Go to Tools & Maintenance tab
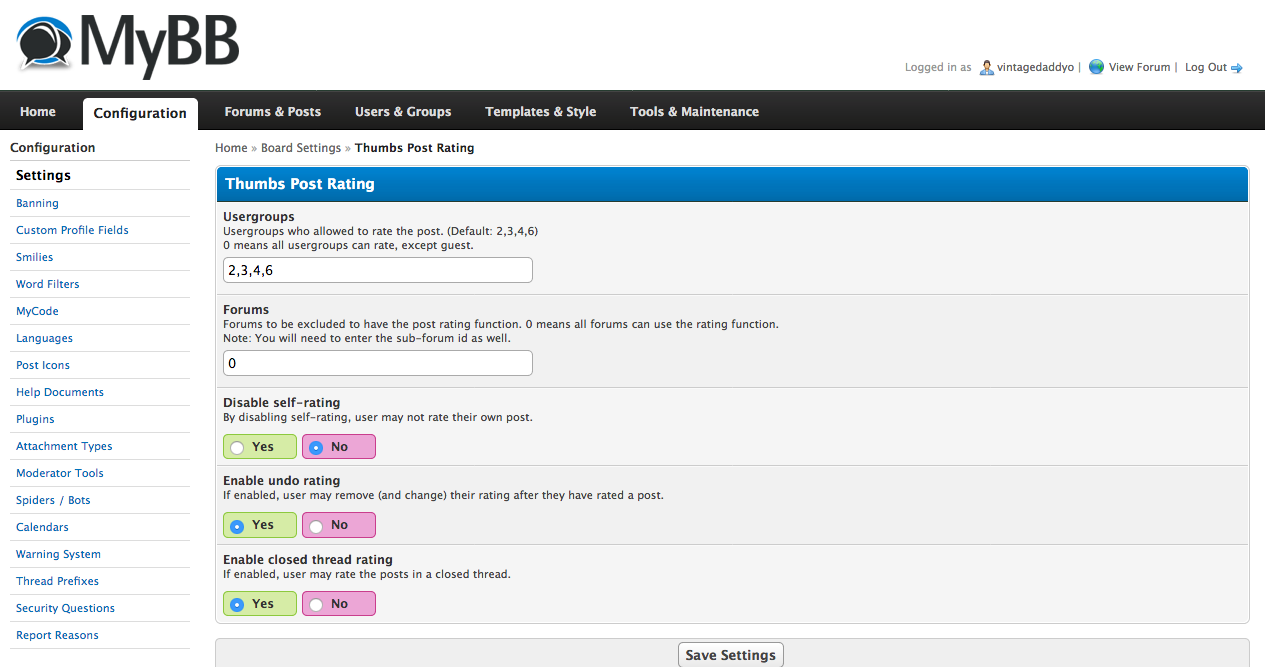The width and height of the screenshot is (1265, 667). [694, 112]
